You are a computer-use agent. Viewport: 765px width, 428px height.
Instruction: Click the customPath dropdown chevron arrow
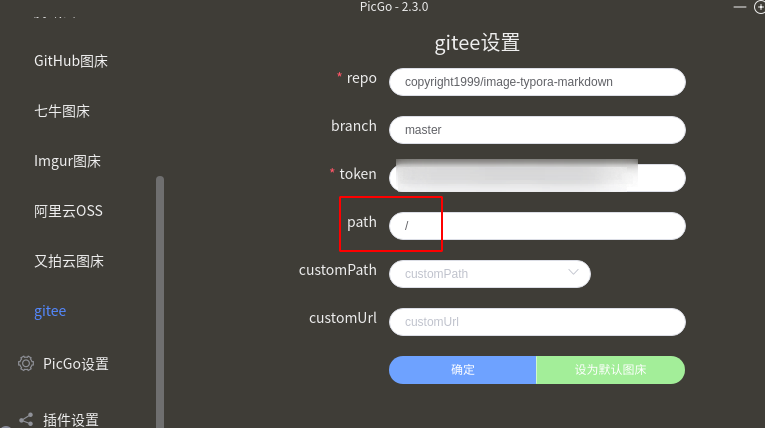coord(573,272)
